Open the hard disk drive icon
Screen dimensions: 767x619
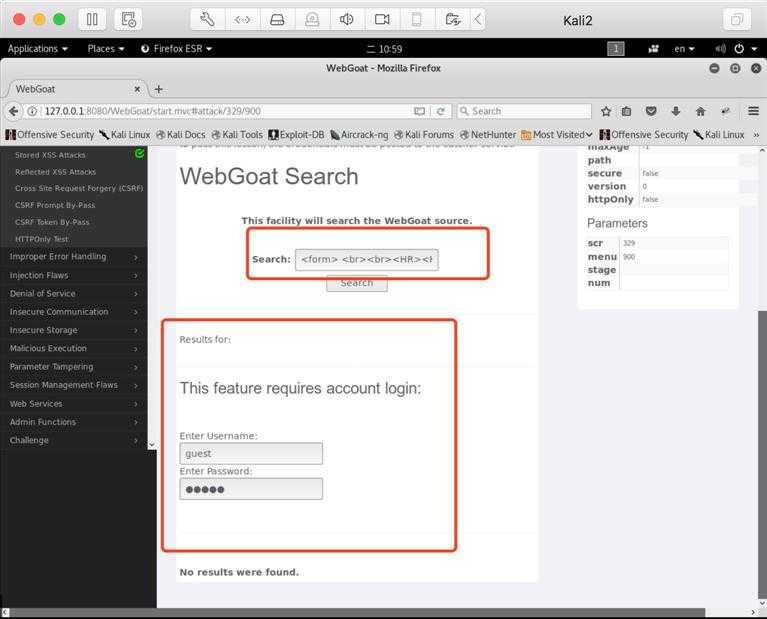point(277,20)
